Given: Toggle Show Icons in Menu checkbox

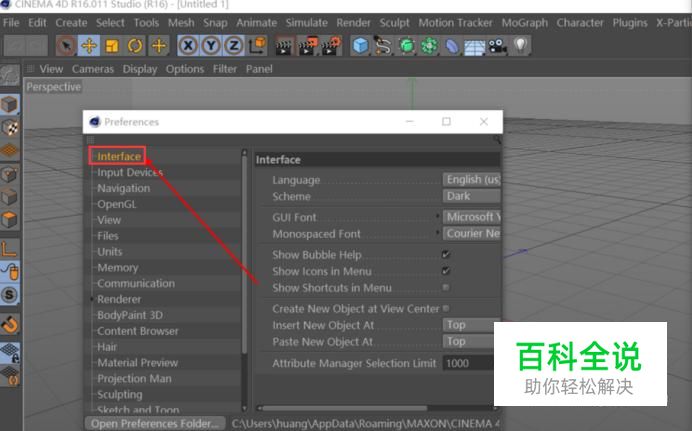Looking at the screenshot, I should click(x=446, y=271).
